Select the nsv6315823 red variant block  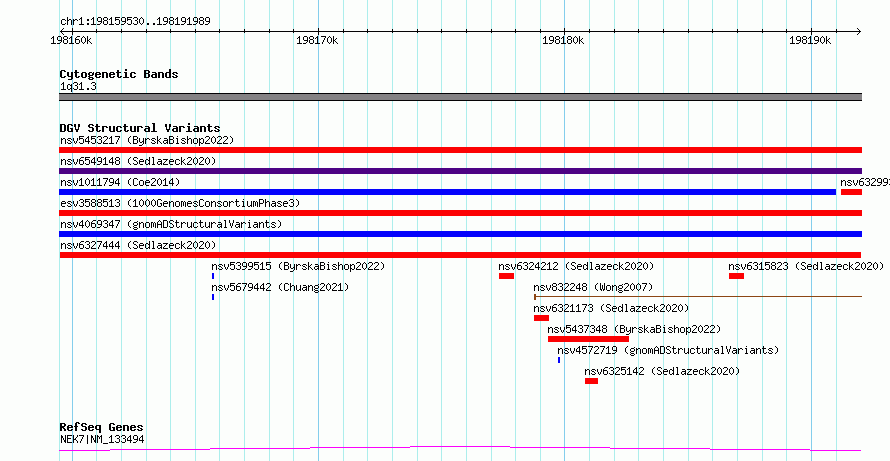point(736,276)
